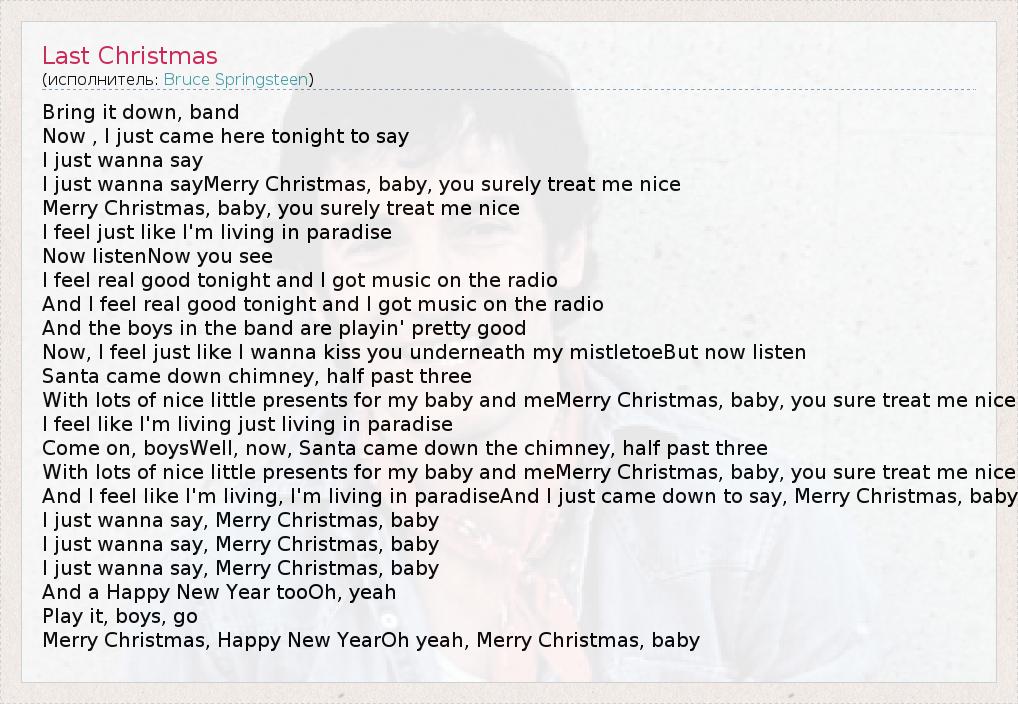Click the line "And a Happy New Year tooOh, yeah"

click(219, 592)
